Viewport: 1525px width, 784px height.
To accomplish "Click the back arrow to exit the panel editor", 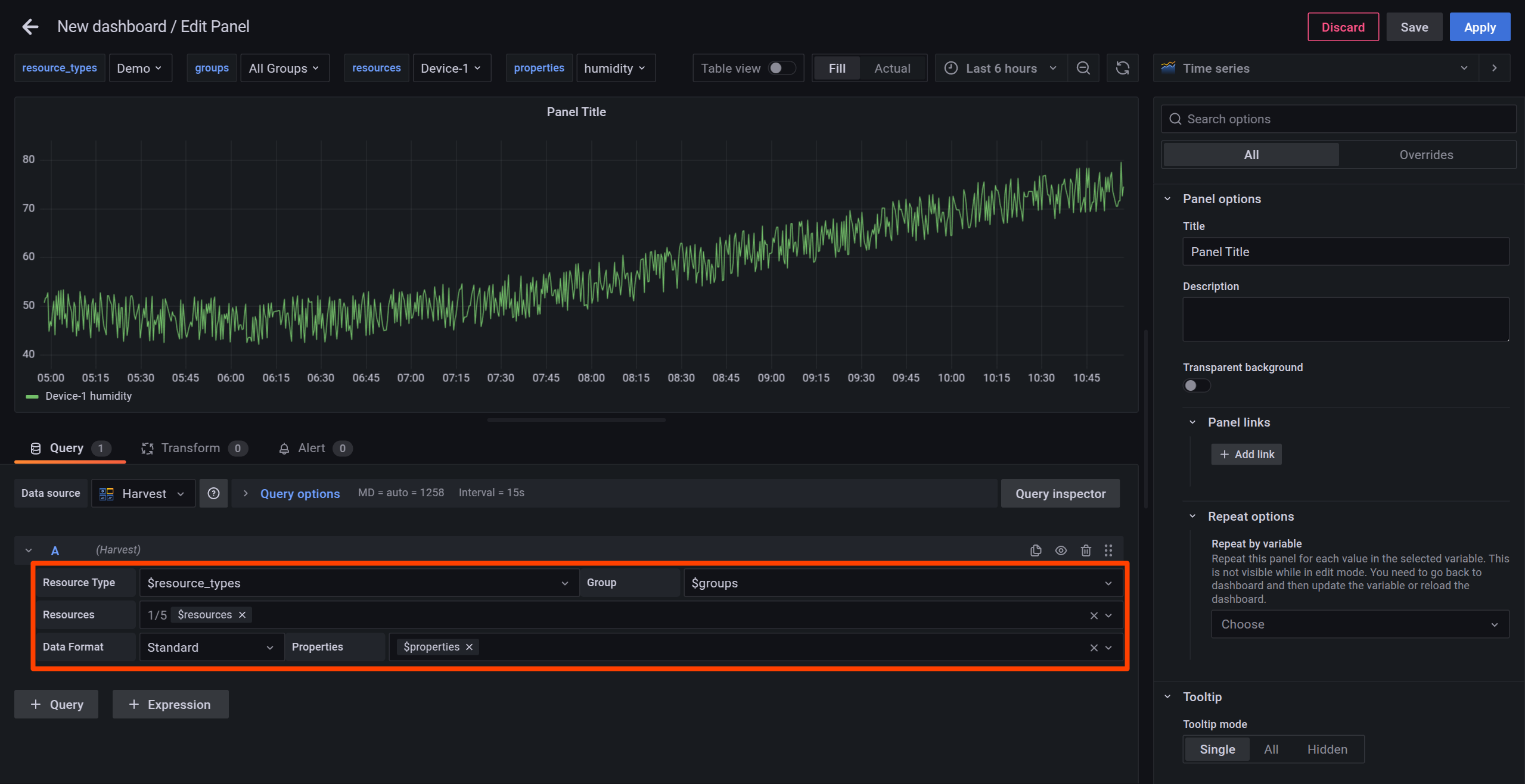I will click(30, 27).
